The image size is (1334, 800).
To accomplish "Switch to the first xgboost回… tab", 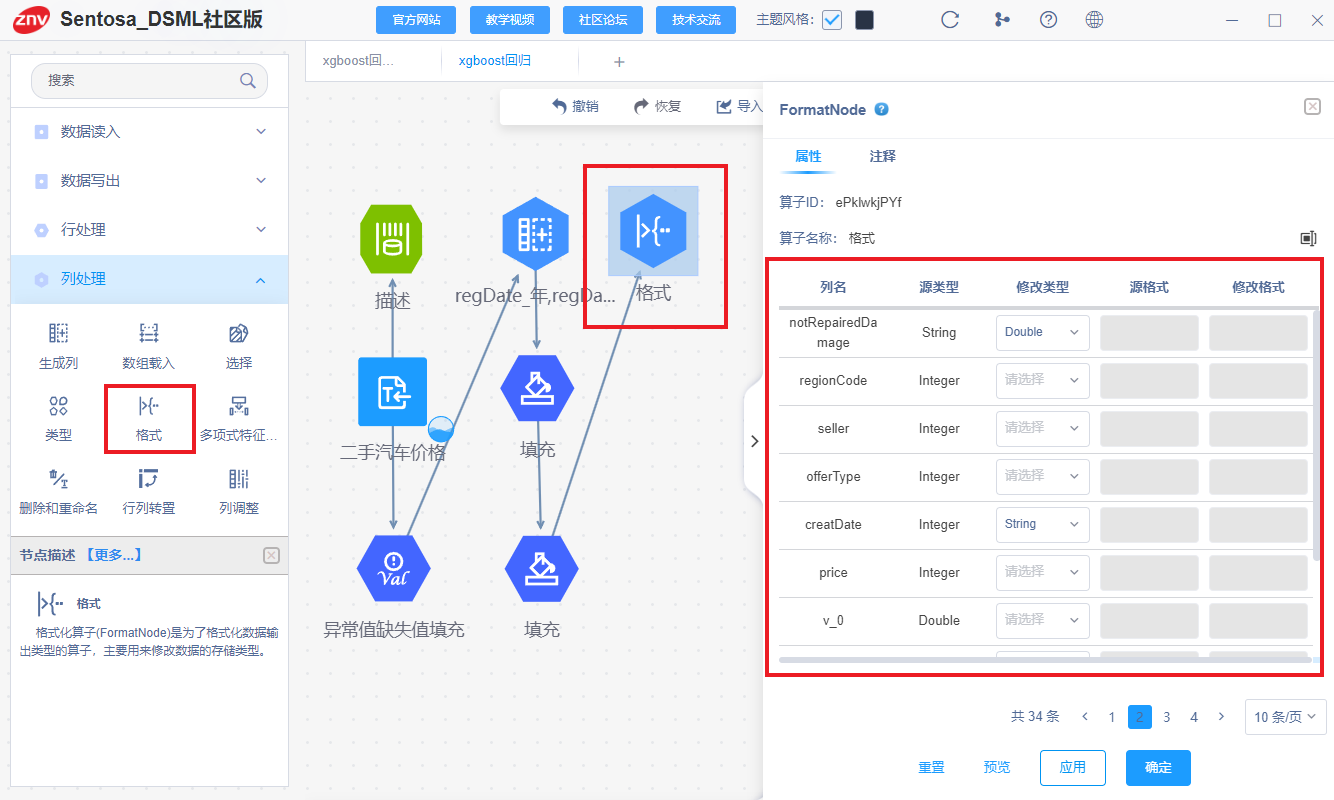I will click(x=359, y=61).
